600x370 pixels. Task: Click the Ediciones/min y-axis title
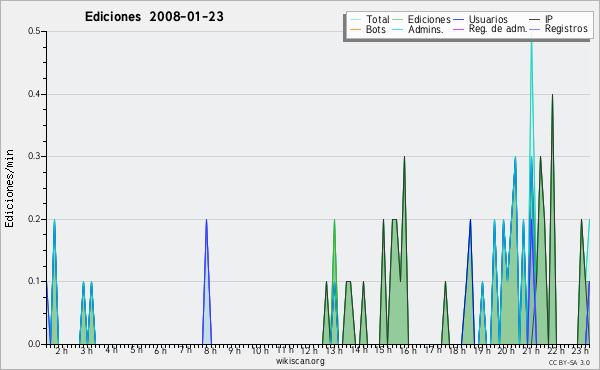click(x=9, y=188)
